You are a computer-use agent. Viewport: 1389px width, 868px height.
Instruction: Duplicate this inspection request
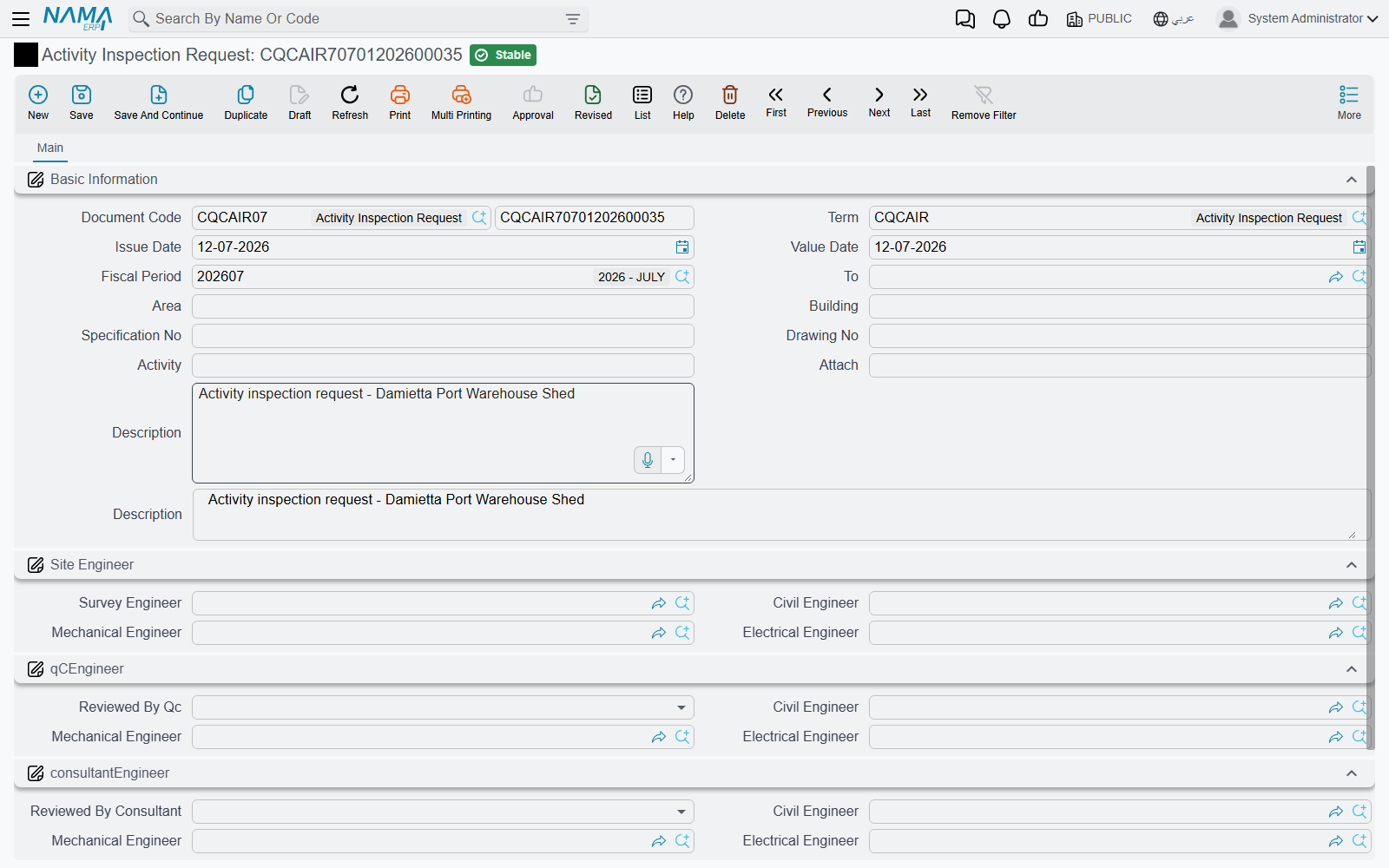246,102
